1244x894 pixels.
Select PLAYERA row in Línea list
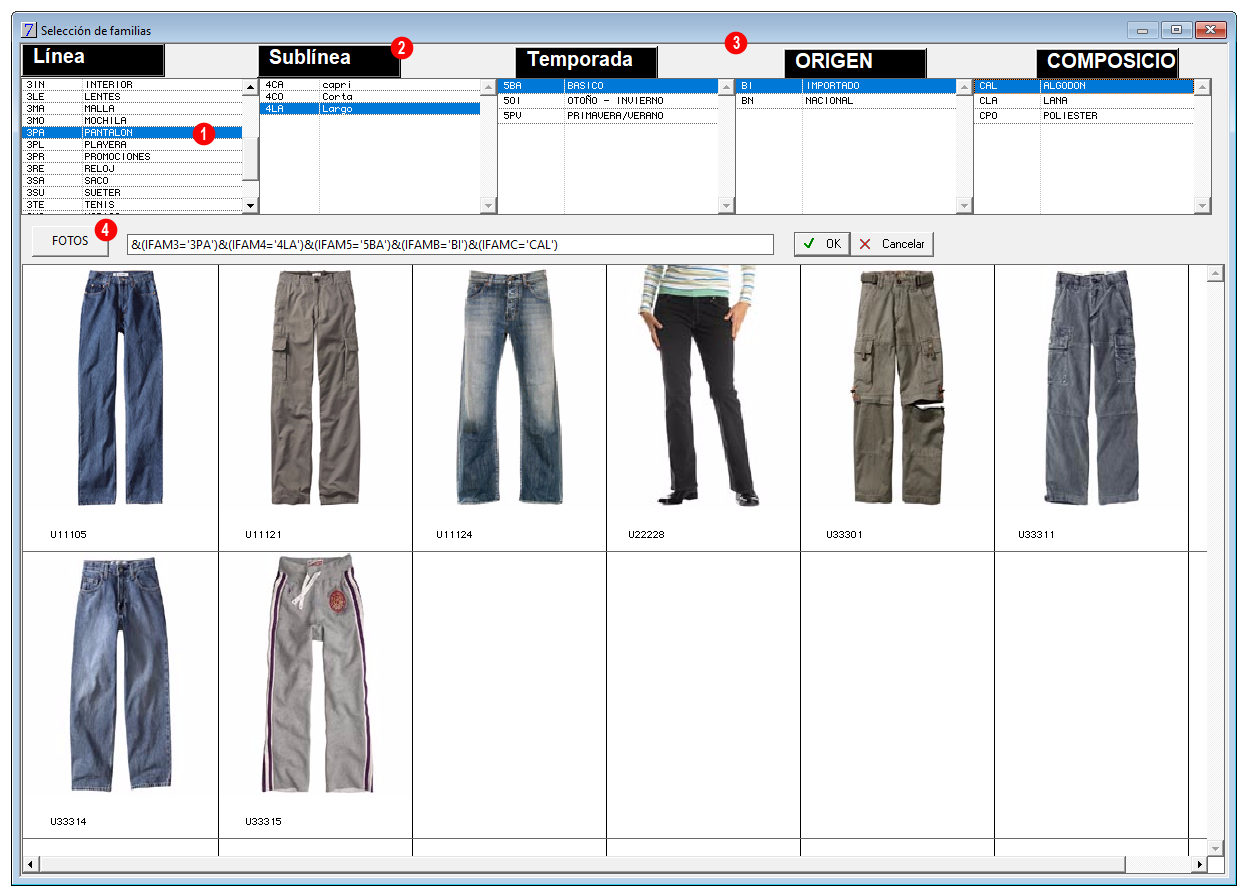[x=132, y=145]
